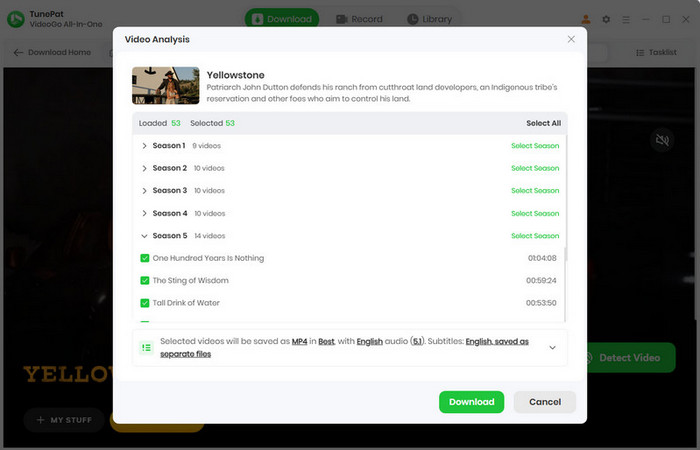Click the Season 5 14 videos label
700x450 pixels.
click(x=189, y=236)
